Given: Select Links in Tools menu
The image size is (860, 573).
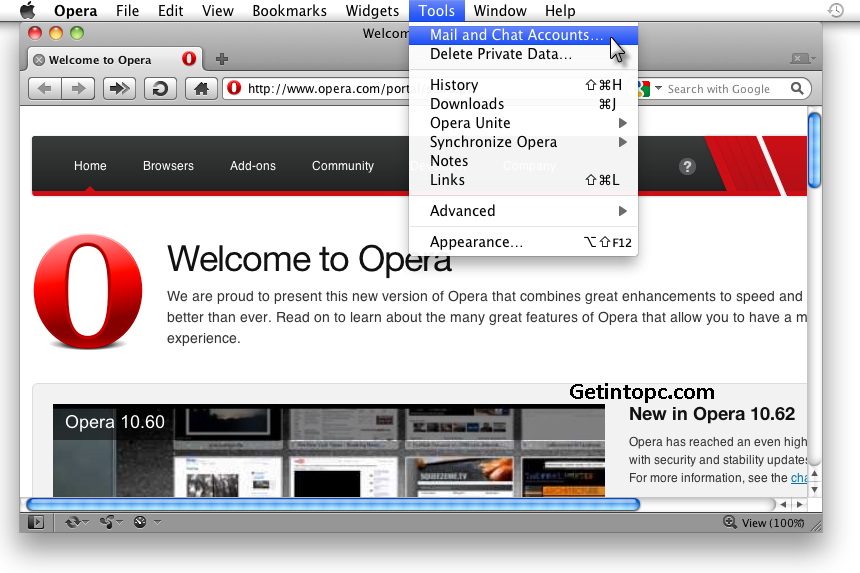Looking at the screenshot, I should click(523, 180).
